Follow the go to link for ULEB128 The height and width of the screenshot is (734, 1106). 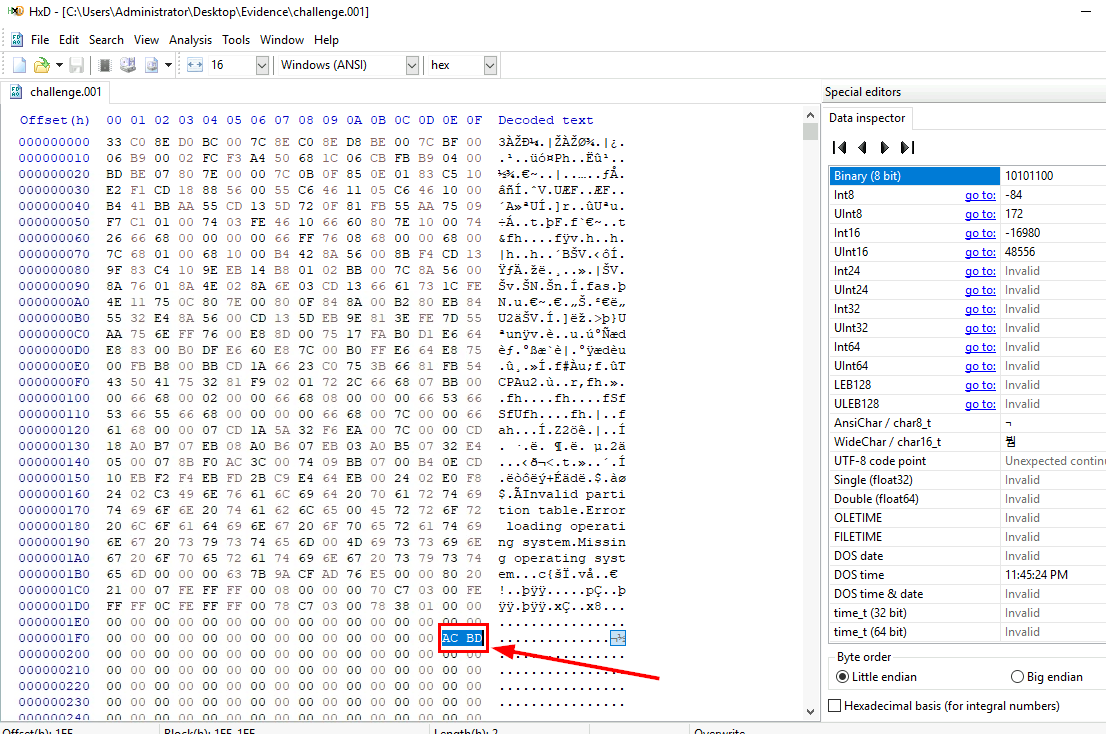[980, 405]
